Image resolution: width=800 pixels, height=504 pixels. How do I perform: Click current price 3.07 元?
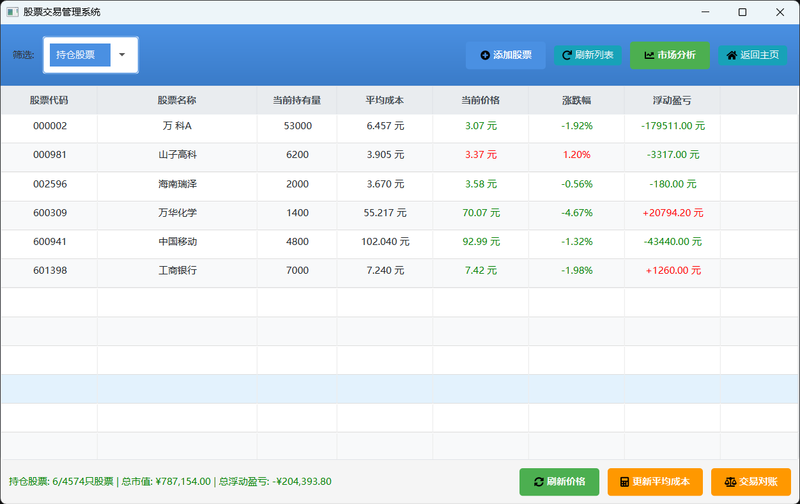(481, 126)
